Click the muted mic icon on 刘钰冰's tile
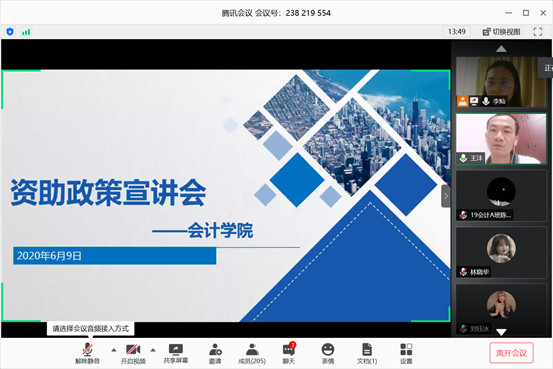 pos(463,328)
